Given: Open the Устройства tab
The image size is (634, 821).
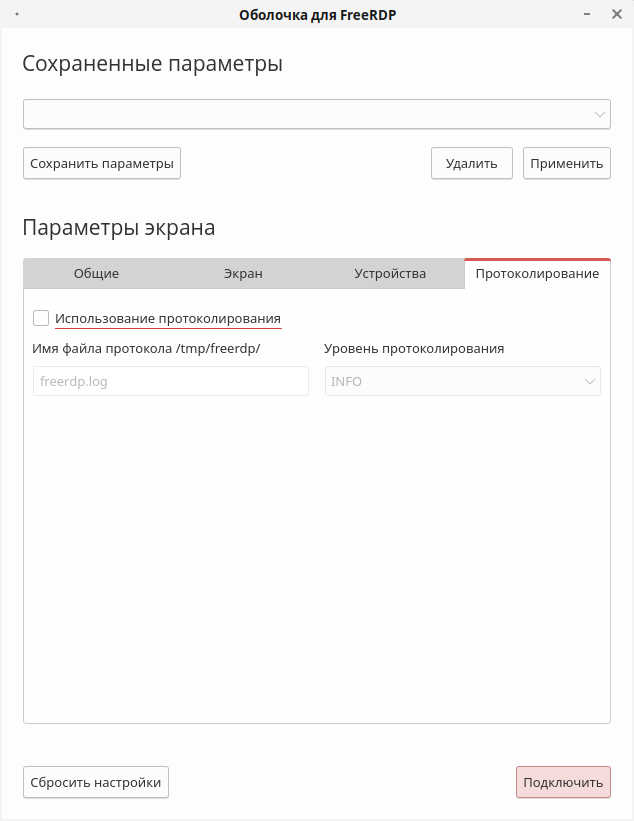Looking at the screenshot, I should 390,273.
